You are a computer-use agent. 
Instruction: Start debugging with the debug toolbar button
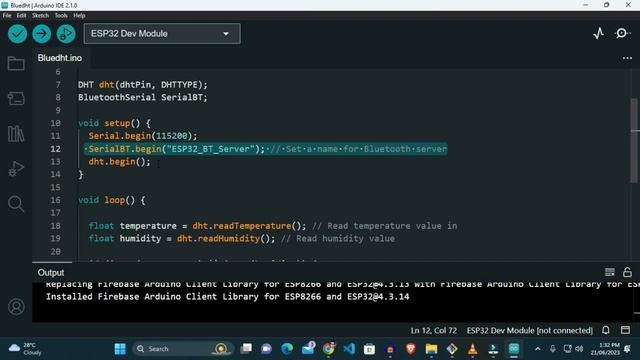pos(66,34)
